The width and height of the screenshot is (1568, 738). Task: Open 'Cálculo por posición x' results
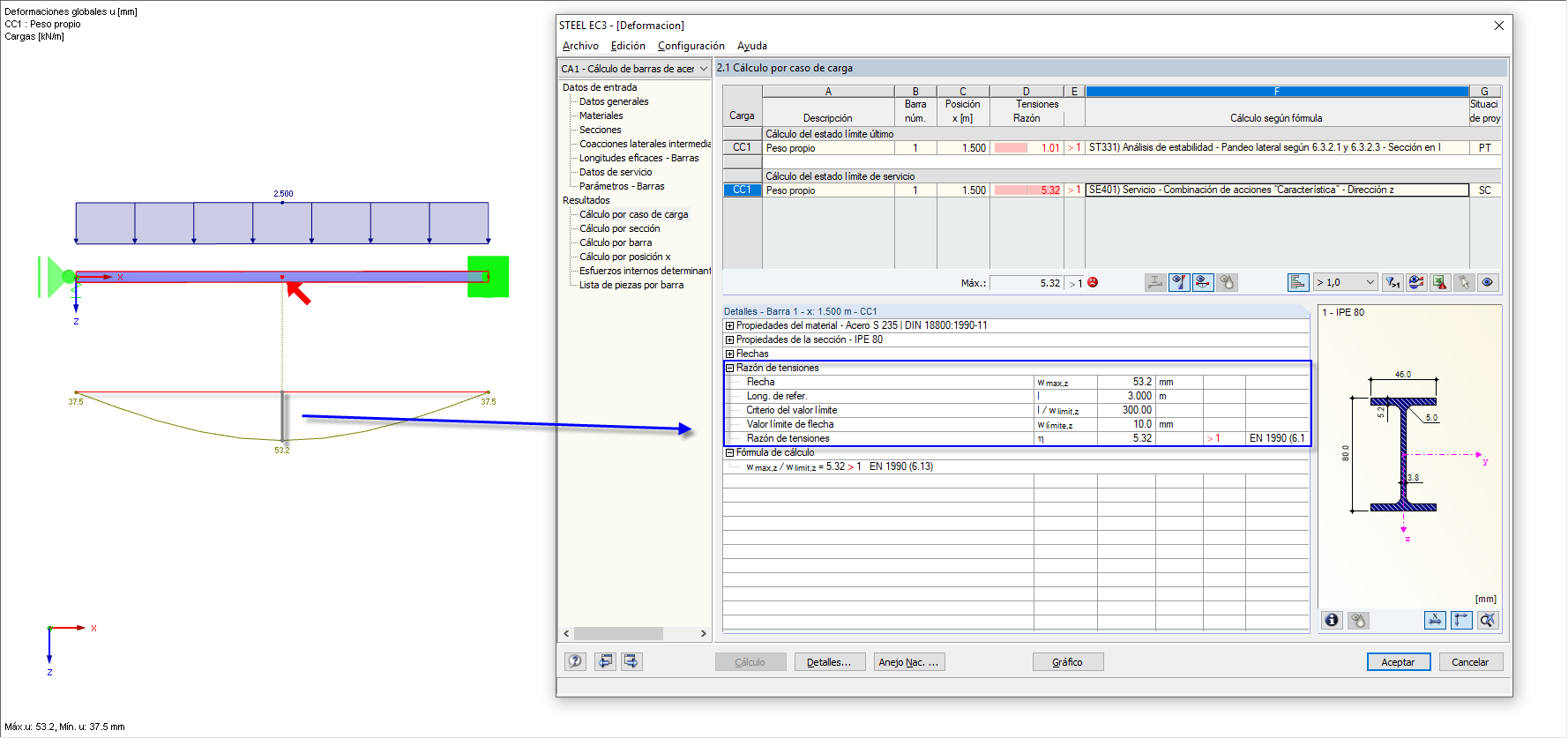tap(625, 257)
